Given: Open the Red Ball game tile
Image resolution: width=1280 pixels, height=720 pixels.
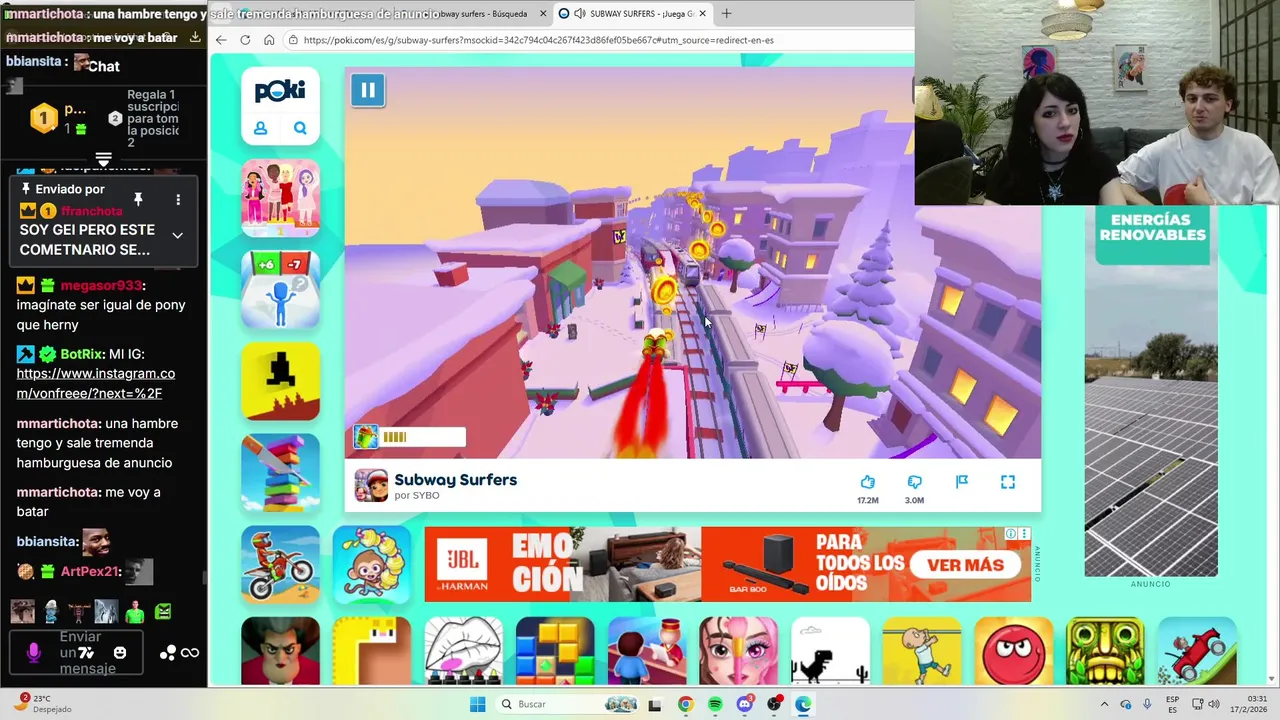Looking at the screenshot, I should point(1014,651).
